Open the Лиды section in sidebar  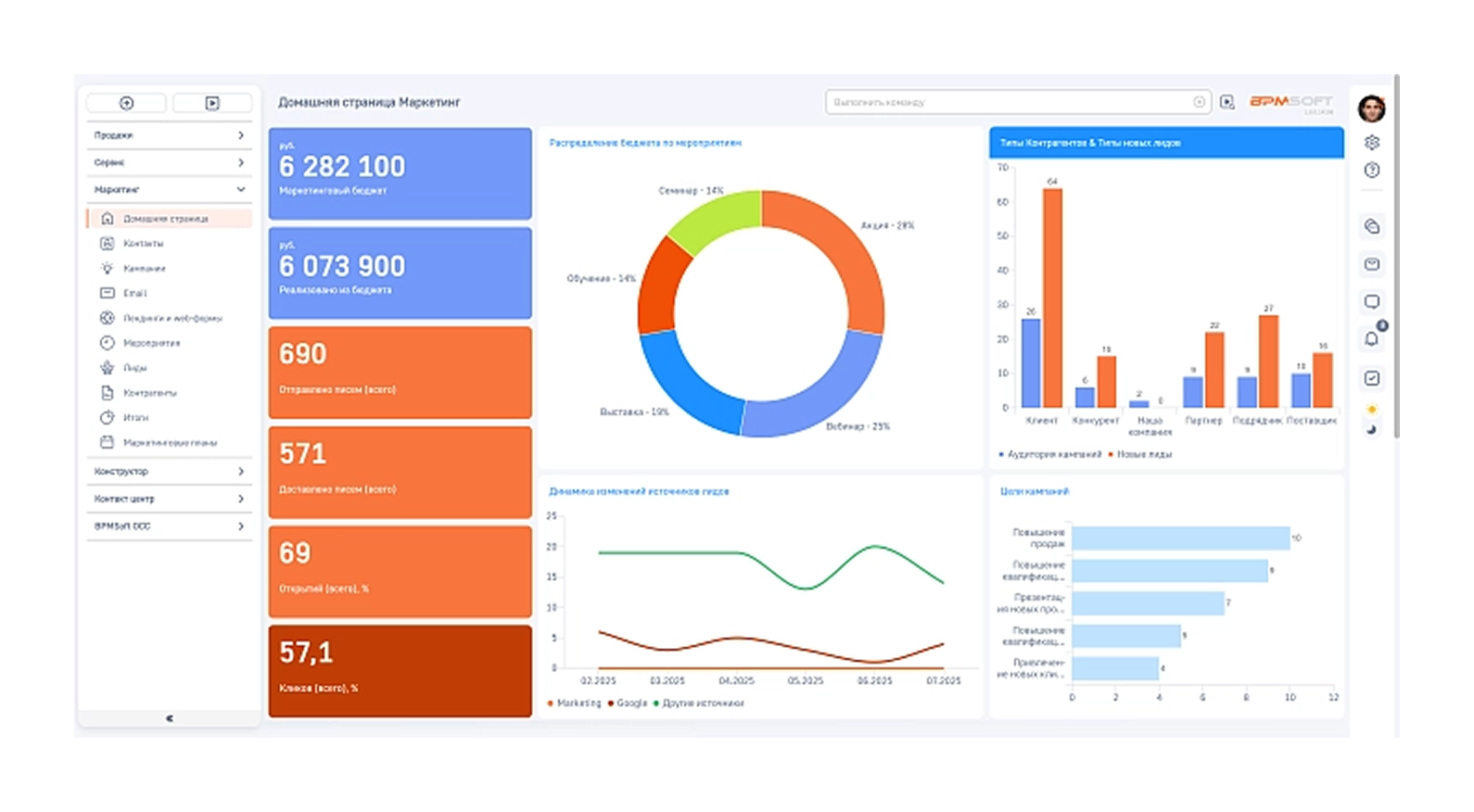tap(135, 368)
